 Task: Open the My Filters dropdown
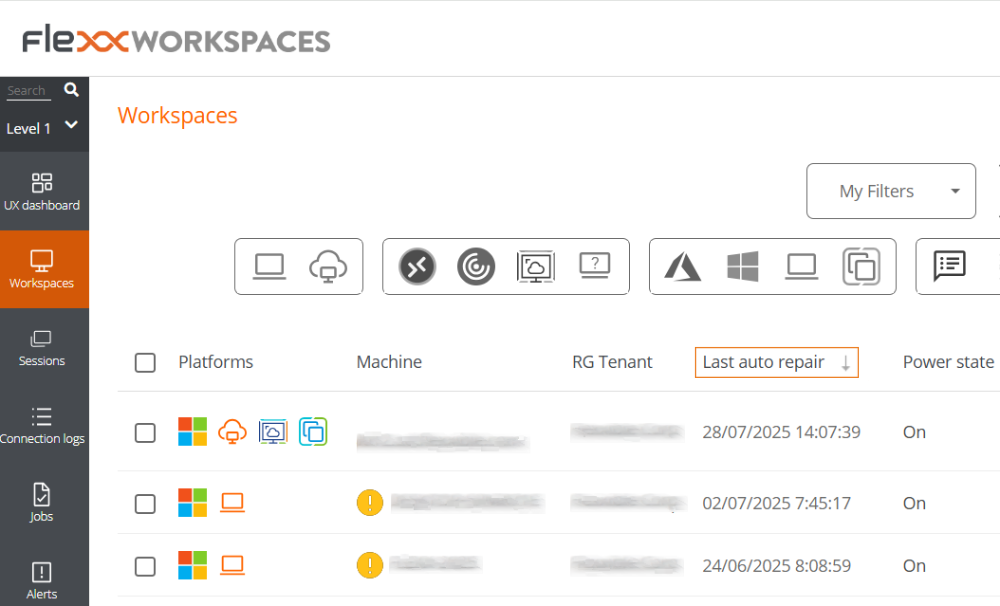891,191
